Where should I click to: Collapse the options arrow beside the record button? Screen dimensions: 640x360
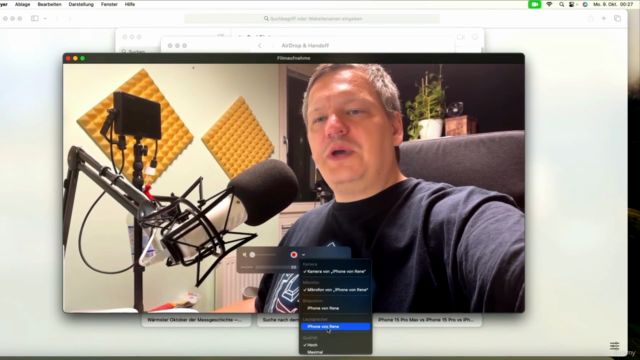[x=303, y=255]
